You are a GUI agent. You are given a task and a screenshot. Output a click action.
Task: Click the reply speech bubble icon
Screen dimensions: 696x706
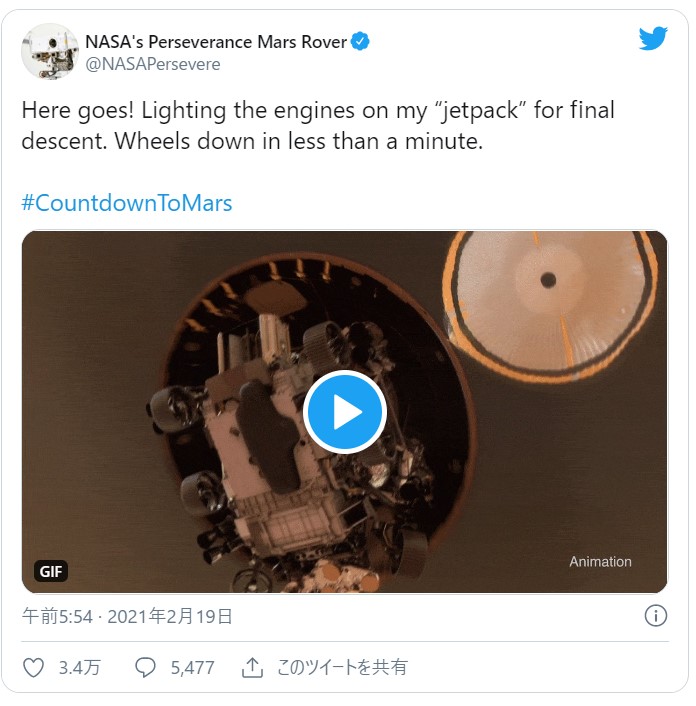(146, 667)
